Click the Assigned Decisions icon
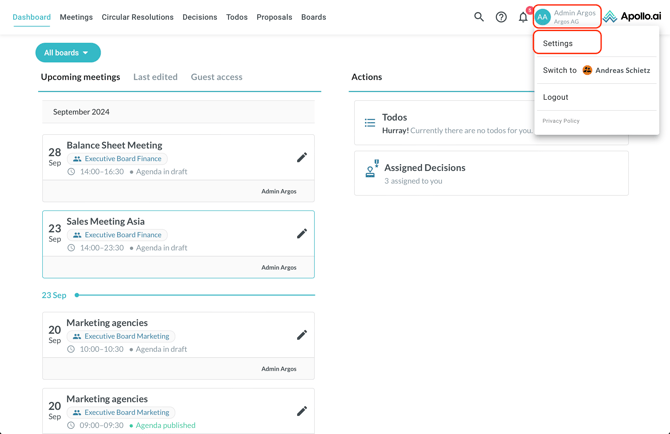The width and height of the screenshot is (670, 434). (x=371, y=170)
